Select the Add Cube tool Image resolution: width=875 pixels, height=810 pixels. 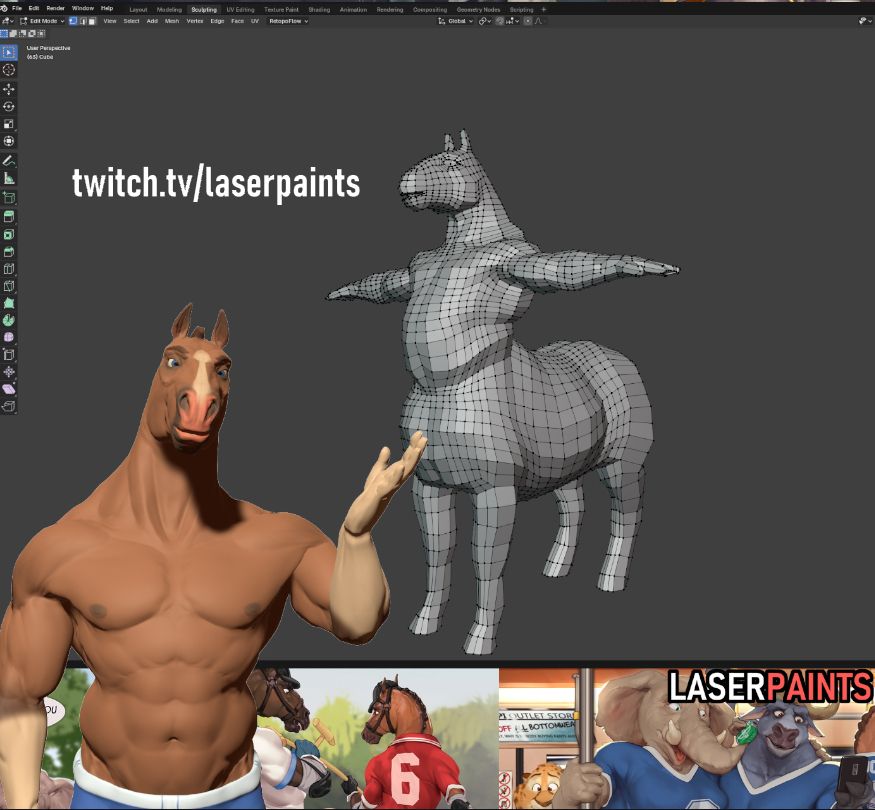point(8,197)
